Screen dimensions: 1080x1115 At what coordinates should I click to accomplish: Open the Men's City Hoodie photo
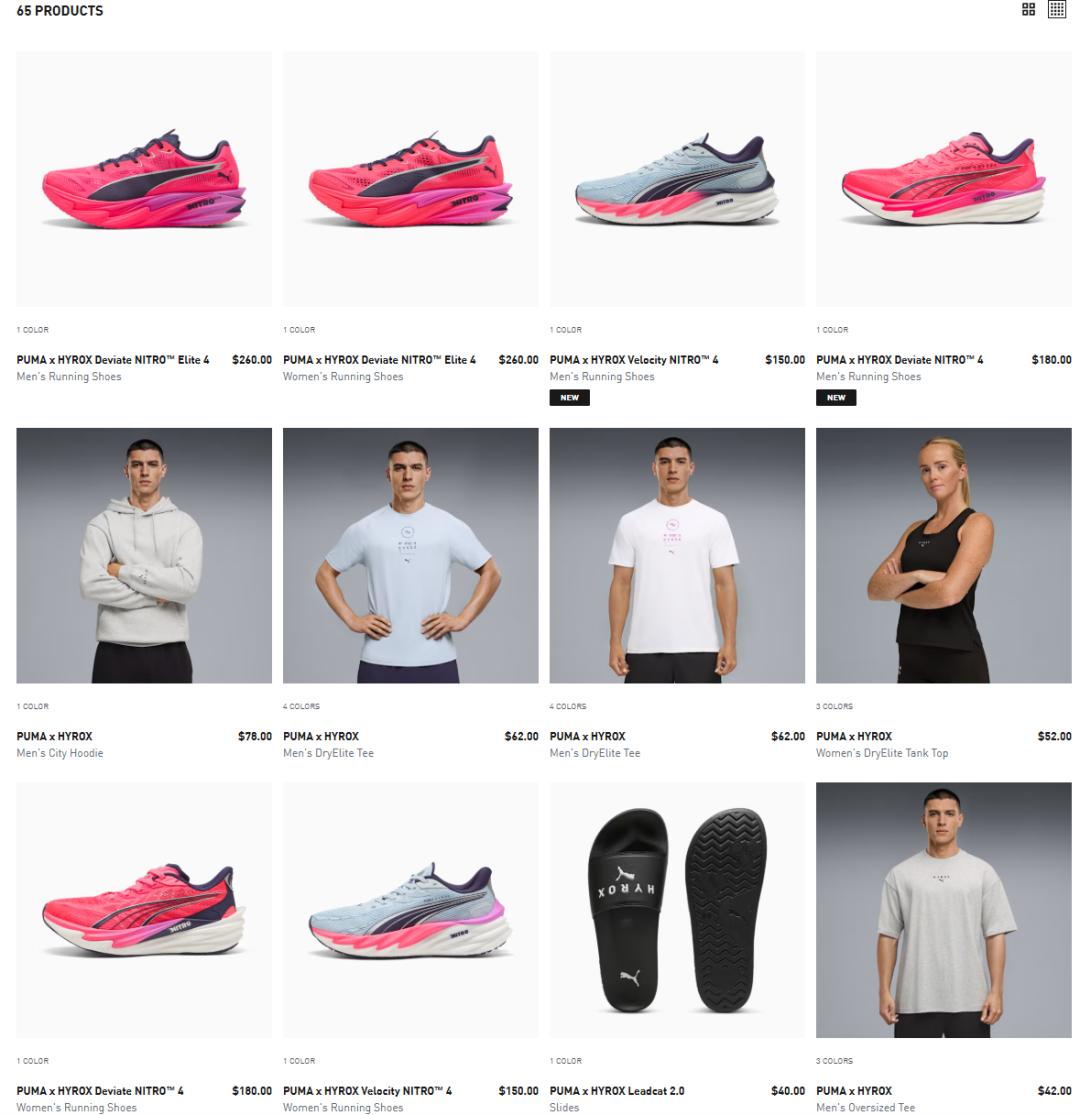(144, 555)
